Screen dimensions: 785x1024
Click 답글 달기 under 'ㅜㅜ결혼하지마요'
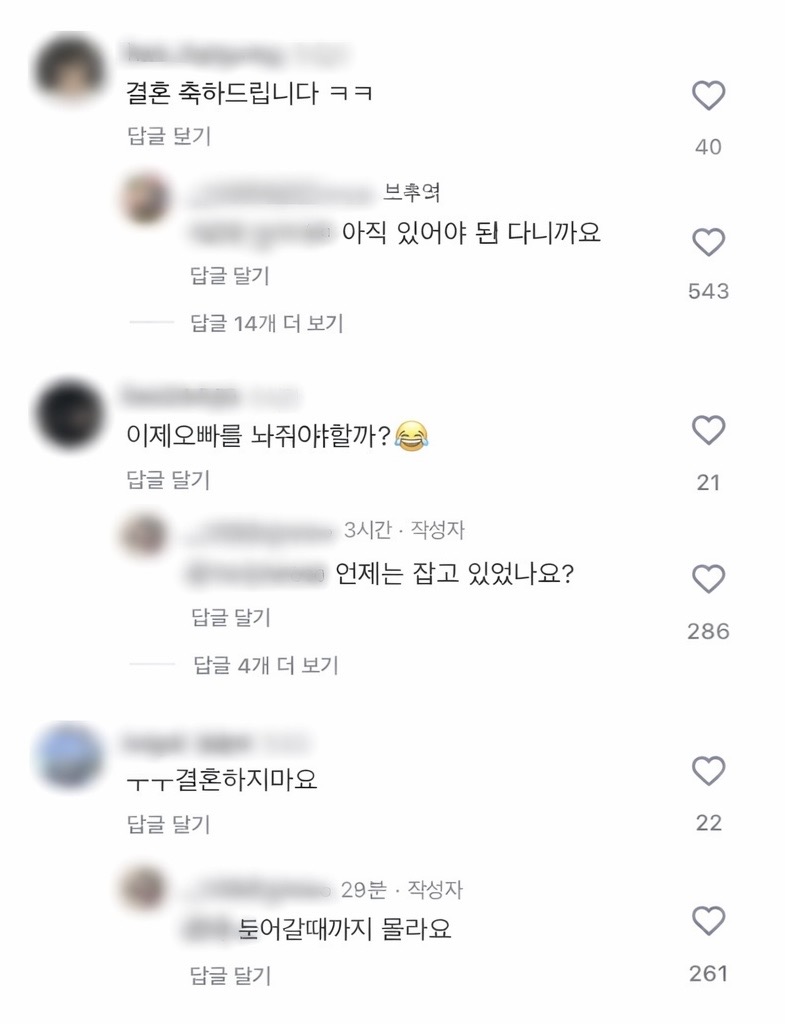(168, 824)
